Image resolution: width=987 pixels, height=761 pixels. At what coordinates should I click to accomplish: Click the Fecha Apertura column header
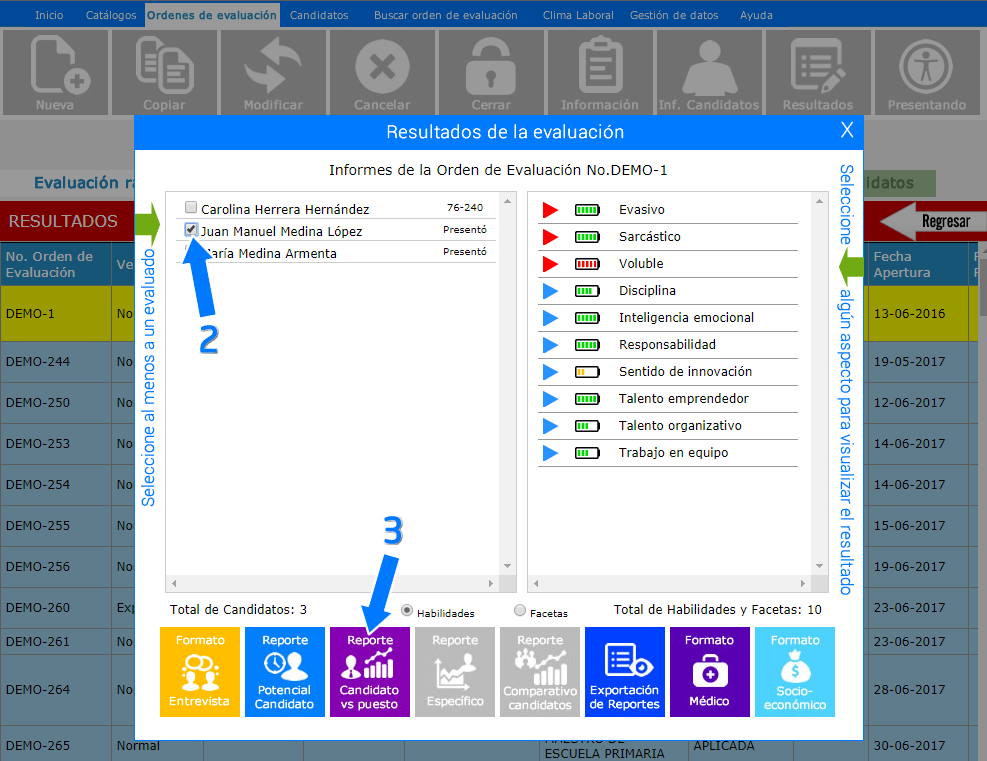pos(917,264)
